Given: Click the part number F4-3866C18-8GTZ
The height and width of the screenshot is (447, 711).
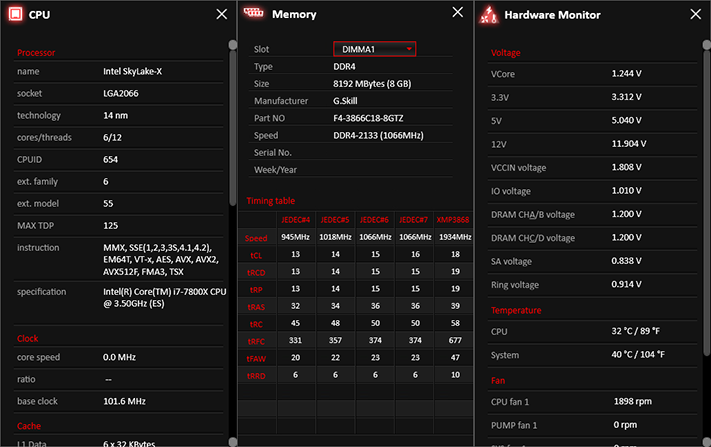Looking at the screenshot, I should [x=368, y=118].
